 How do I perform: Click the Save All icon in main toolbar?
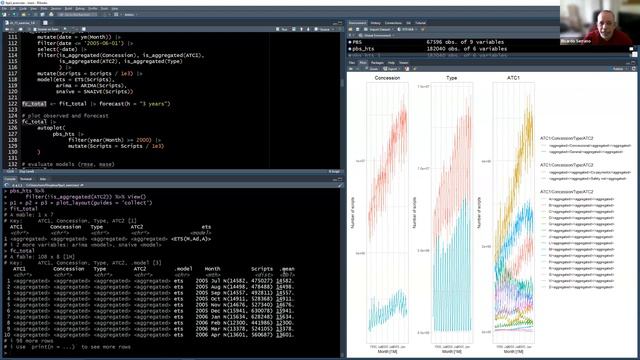pyautogui.click(x=42, y=14)
